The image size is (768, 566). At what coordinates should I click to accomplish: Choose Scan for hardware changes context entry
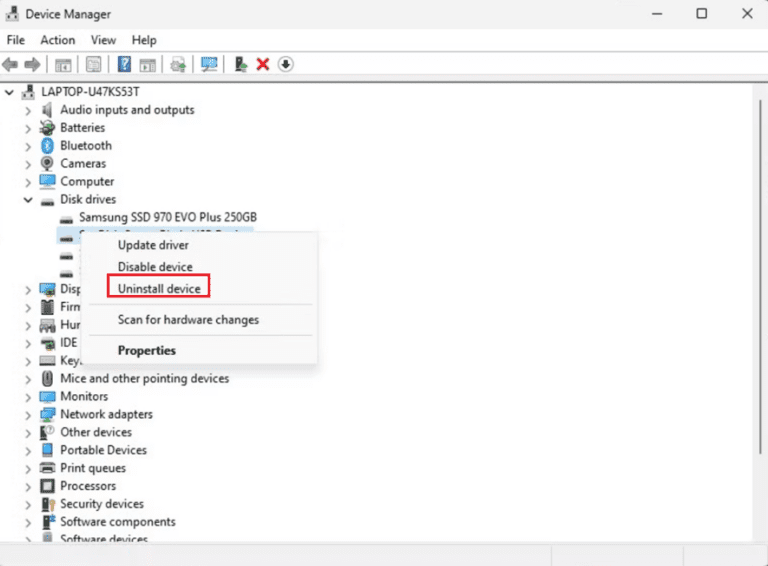click(188, 320)
